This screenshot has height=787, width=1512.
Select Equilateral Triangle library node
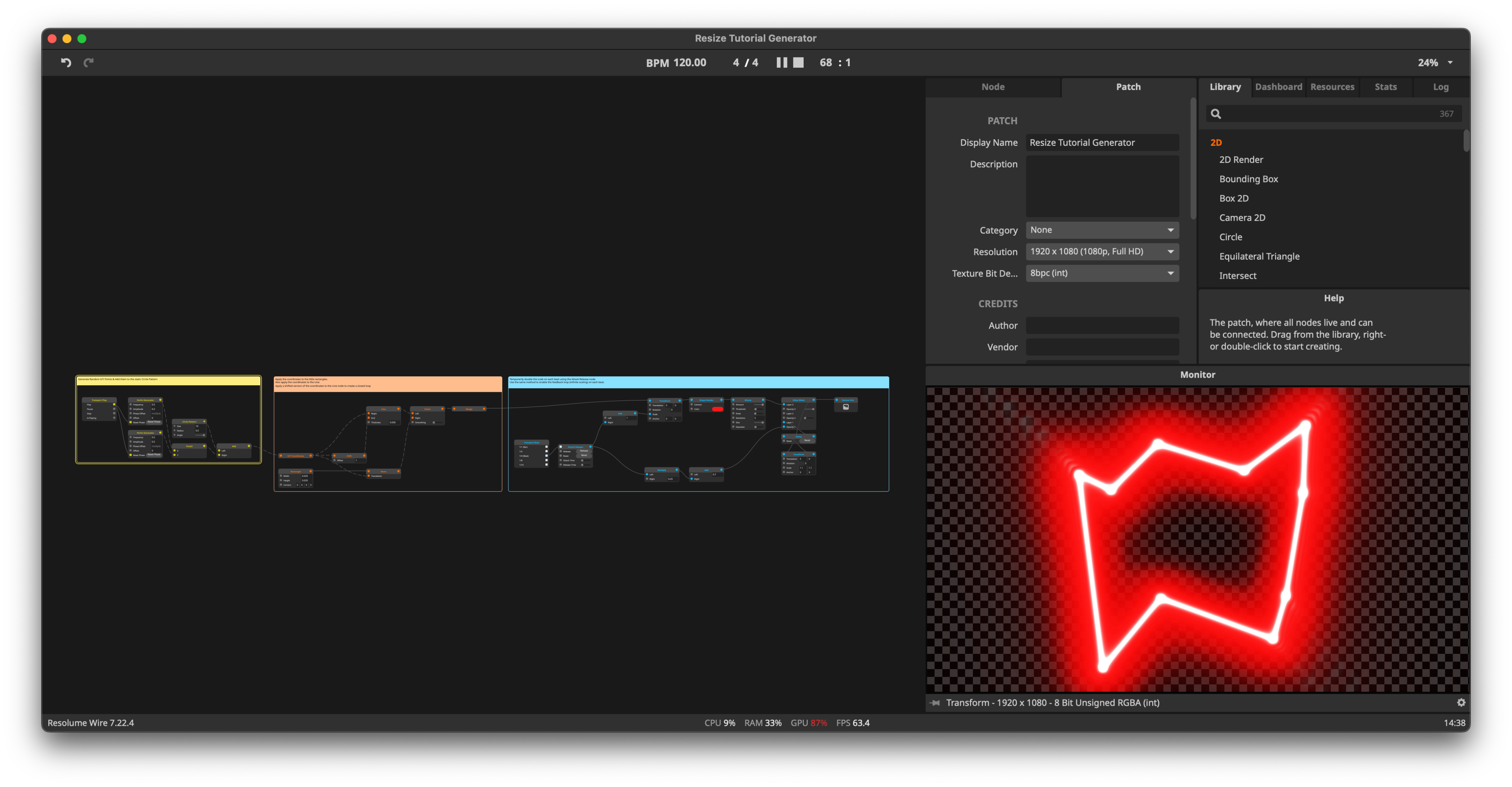pos(1259,257)
